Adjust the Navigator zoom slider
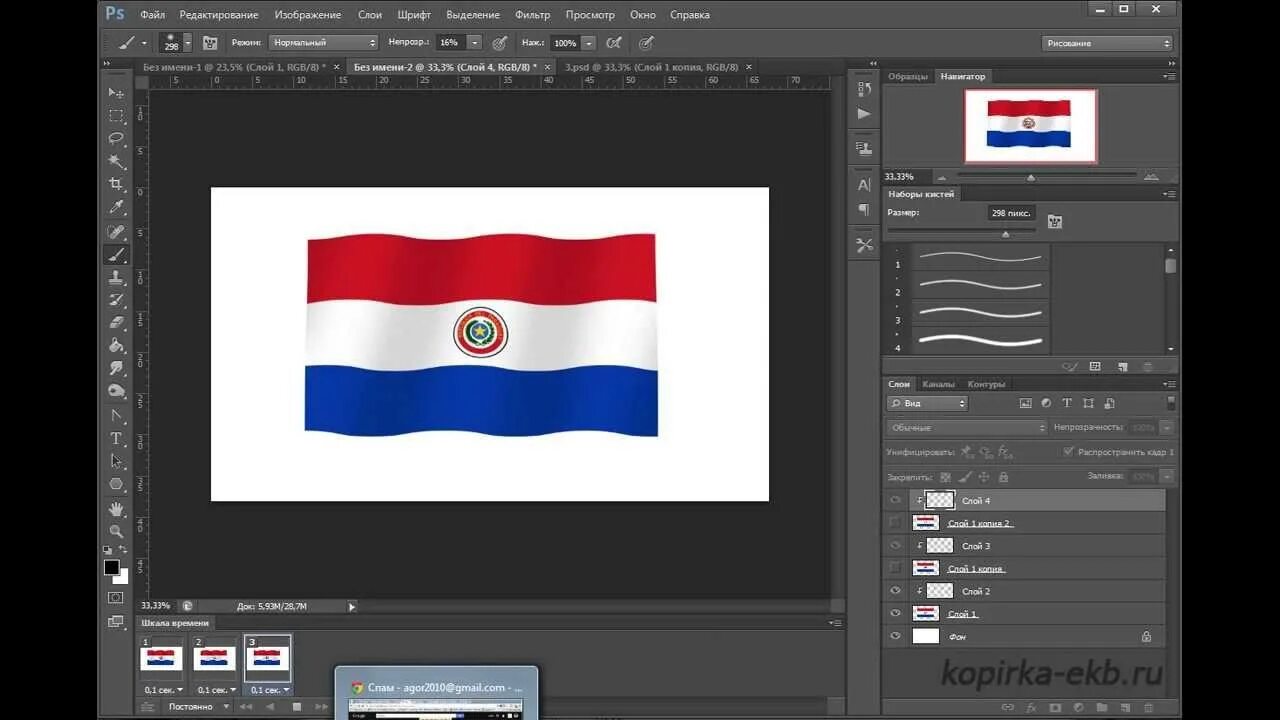The height and width of the screenshot is (720, 1280). [x=1031, y=177]
